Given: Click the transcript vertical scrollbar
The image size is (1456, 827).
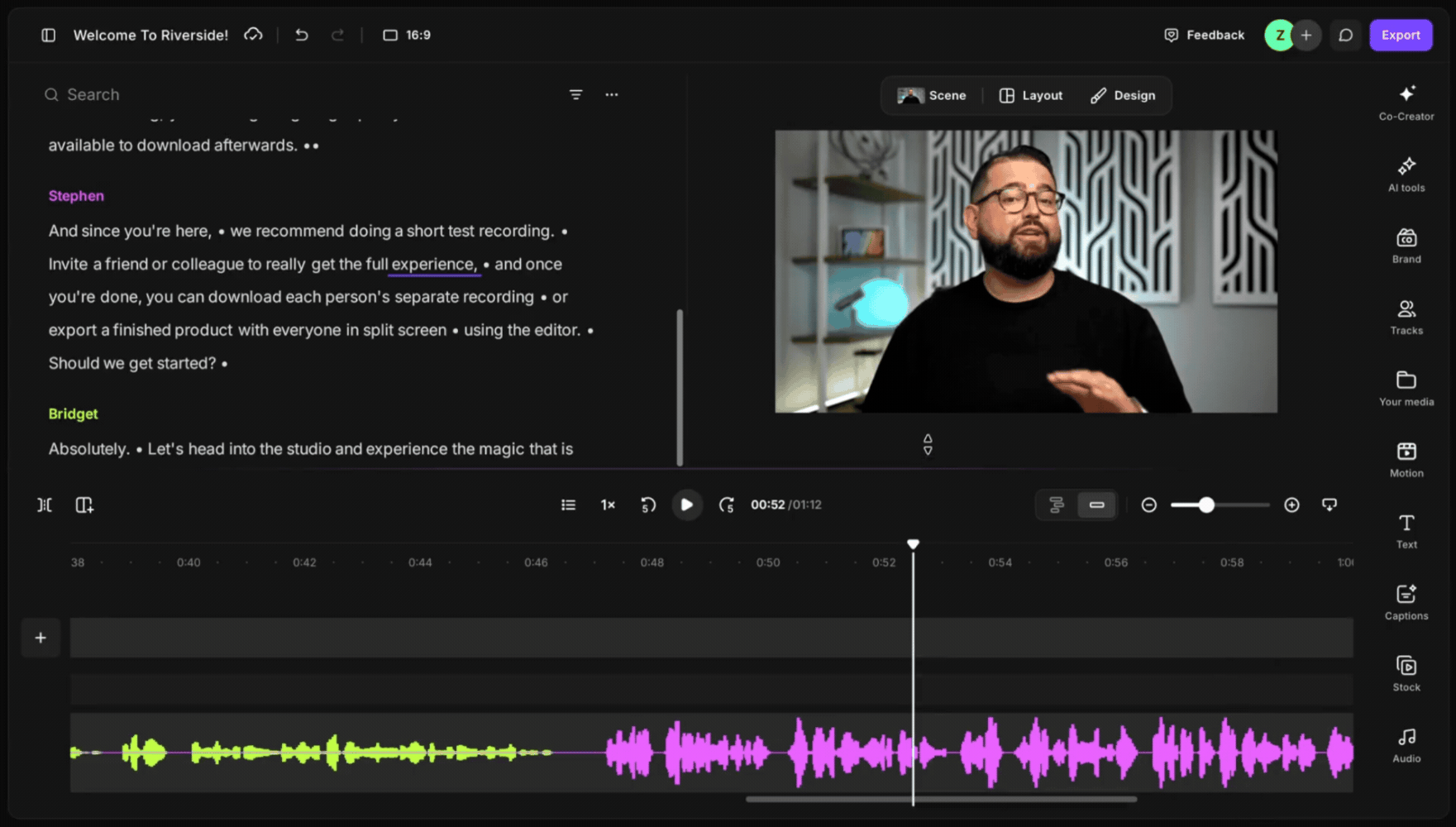Looking at the screenshot, I should [x=680, y=387].
